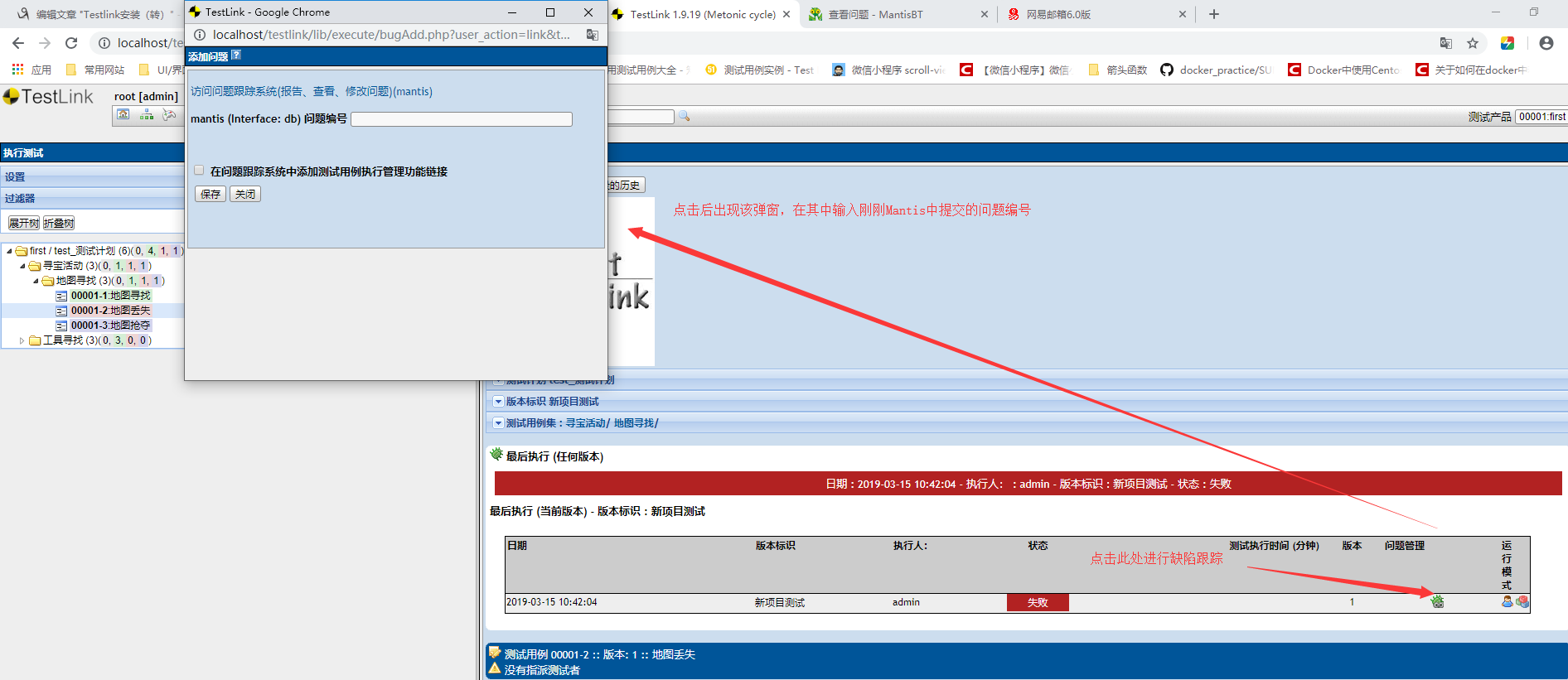Screen dimensions: 1568x680
Task: Click the mantis 问题编号 input field
Action: [462, 119]
